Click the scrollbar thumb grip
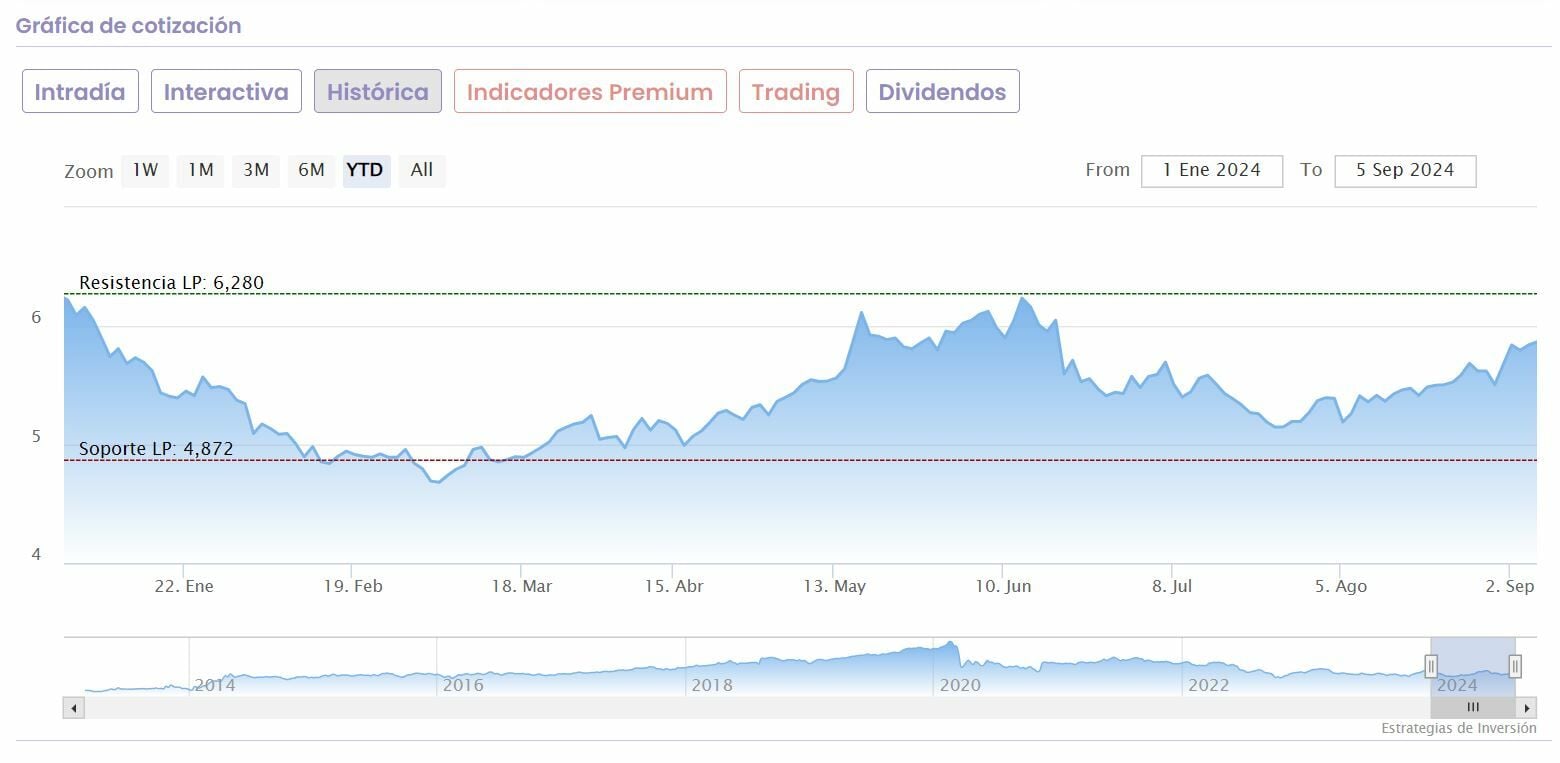Viewport: 1560px width, 763px height. (1472, 708)
